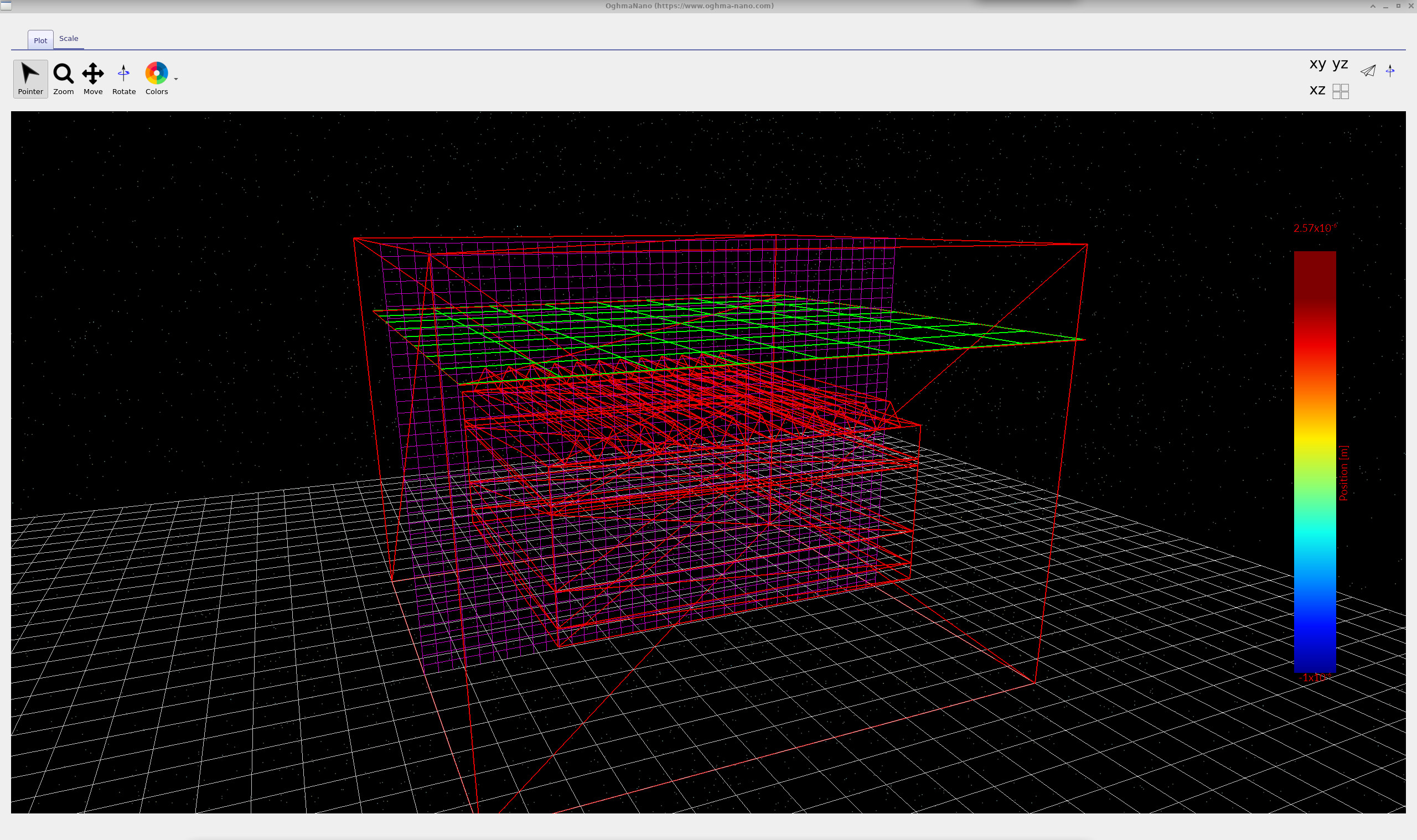This screenshot has height=840, width=1417.
Task: Click the paper plane view icon
Action: pos(1368,70)
